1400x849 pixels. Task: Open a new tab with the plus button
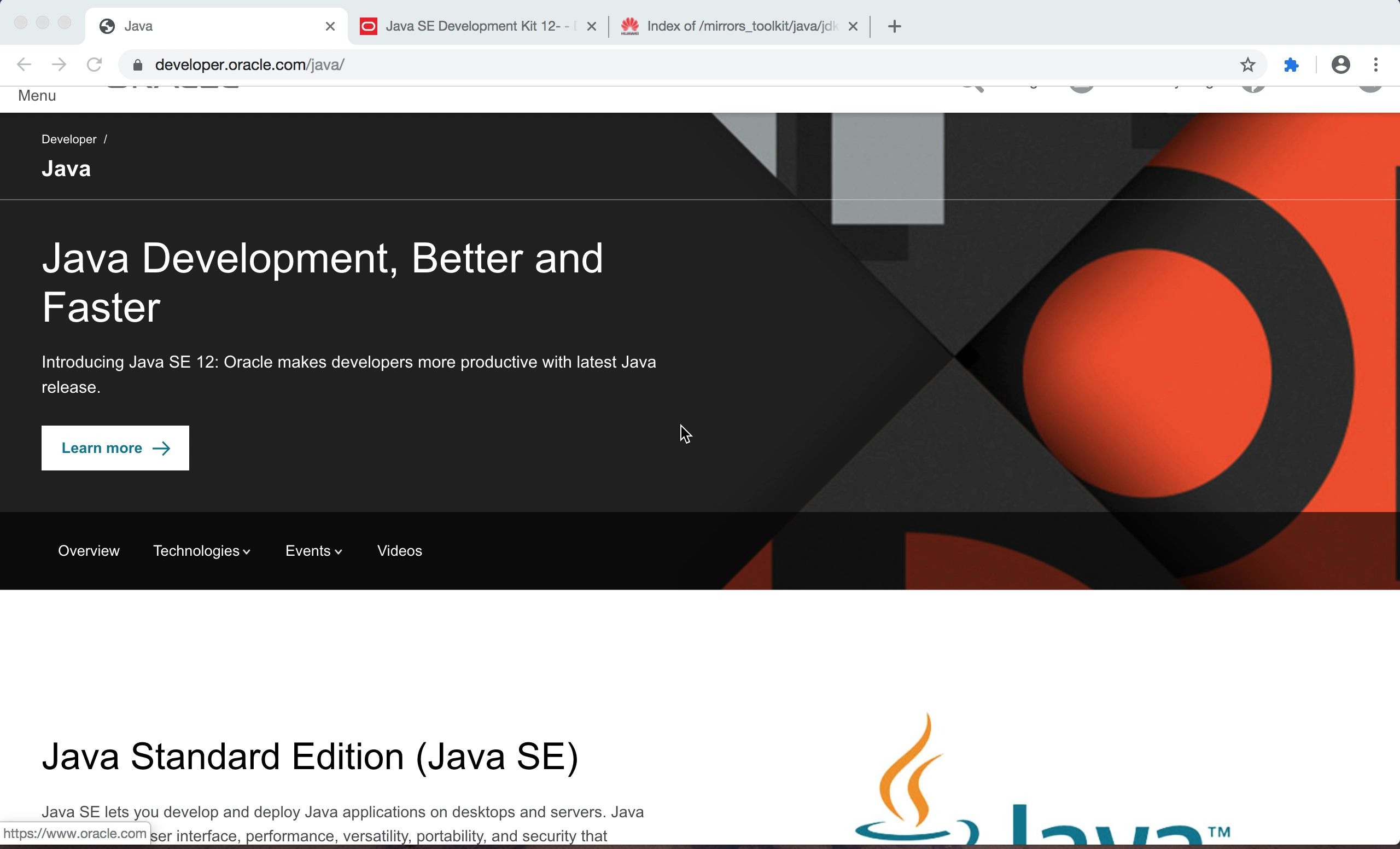pyautogui.click(x=894, y=26)
